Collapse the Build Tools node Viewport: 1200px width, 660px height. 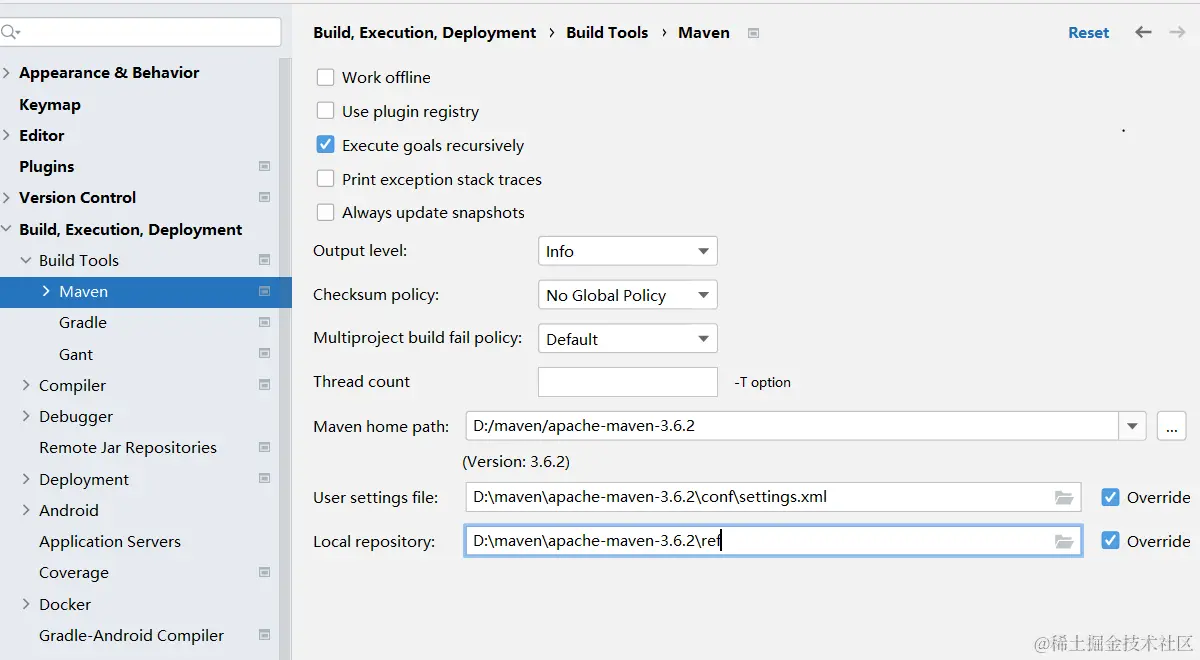(26, 260)
